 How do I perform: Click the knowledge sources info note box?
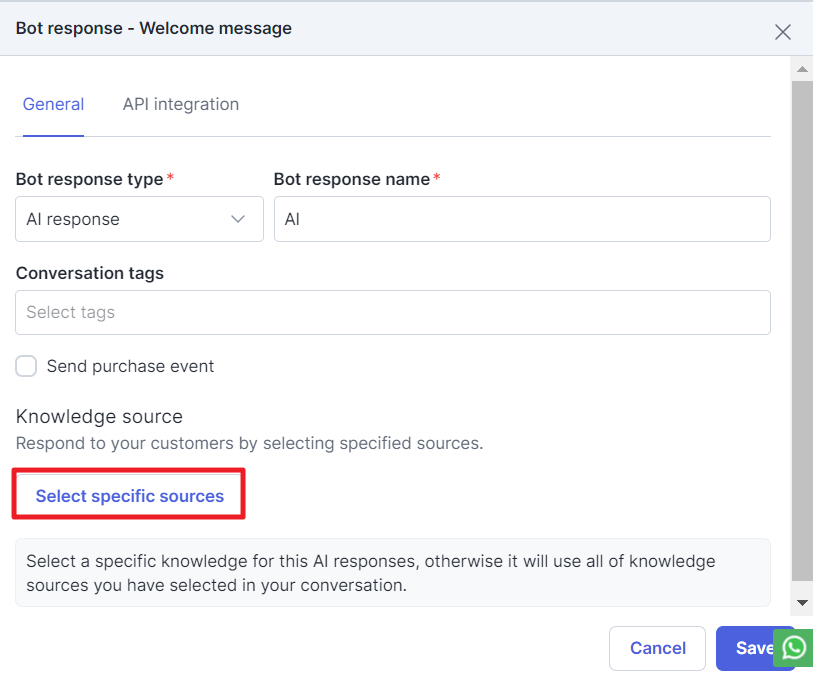click(x=392, y=573)
